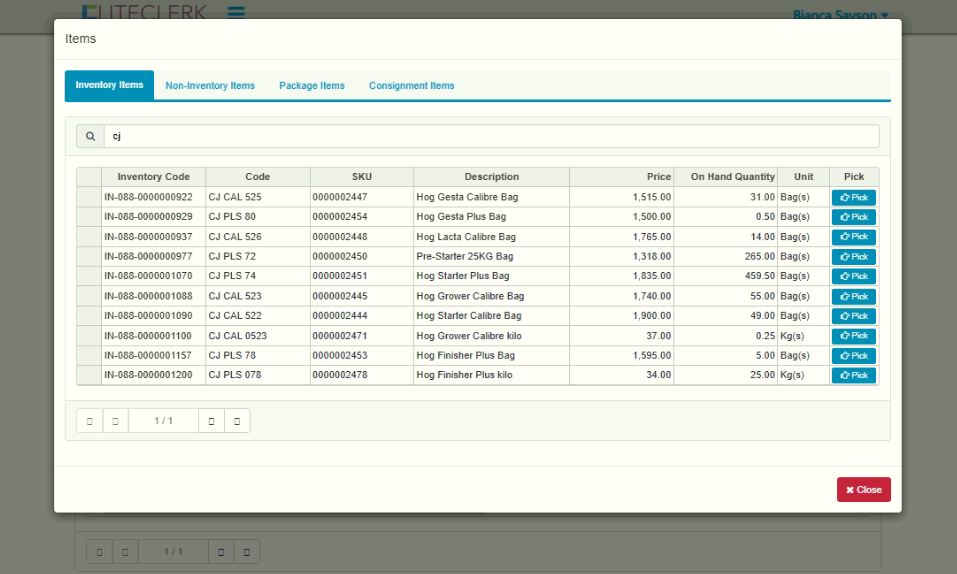Pick item with code CJ CAL 526
Image resolution: width=957 pixels, height=574 pixels.
(853, 237)
